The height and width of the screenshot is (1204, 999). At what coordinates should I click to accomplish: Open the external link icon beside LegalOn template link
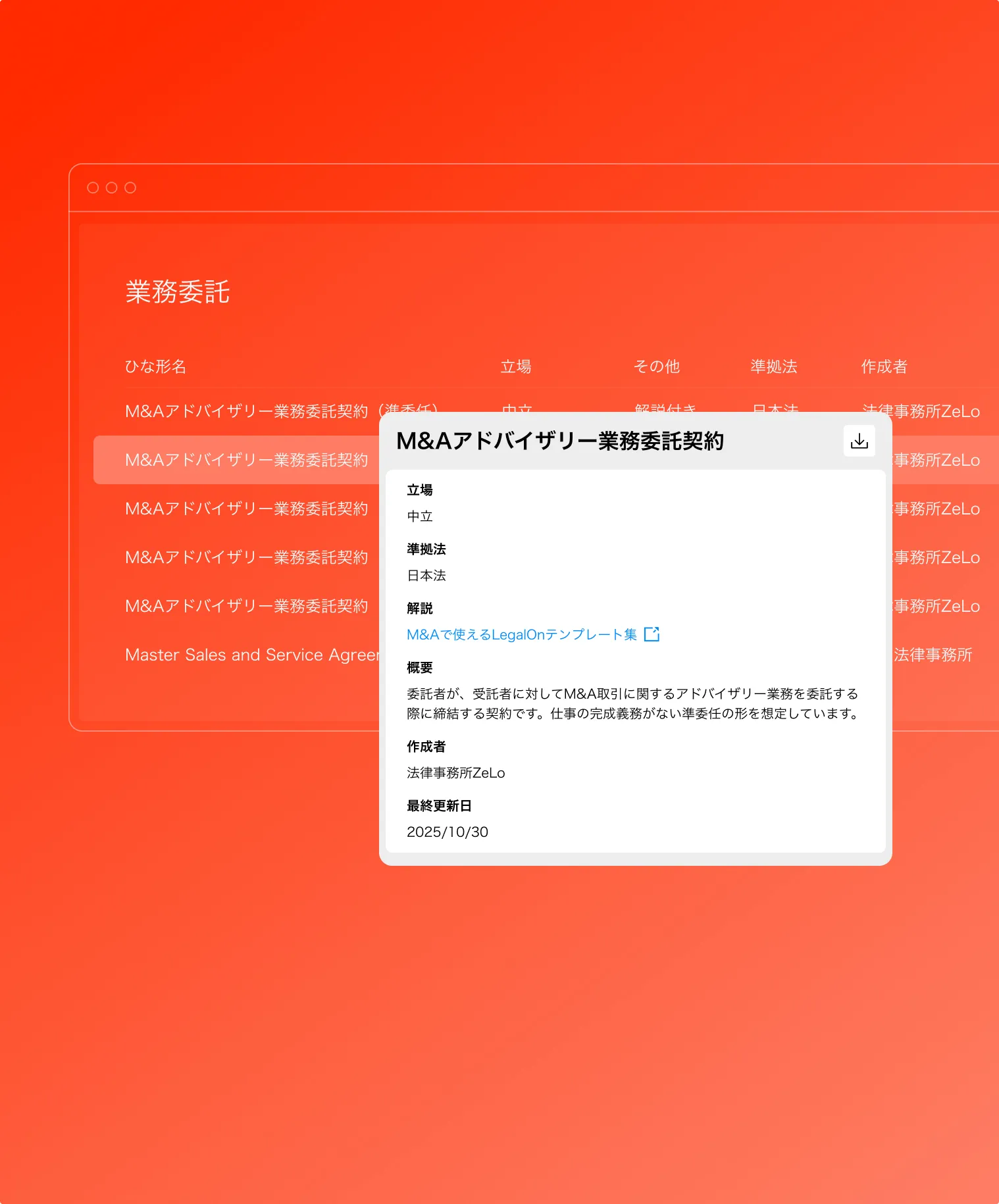click(x=652, y=634)
